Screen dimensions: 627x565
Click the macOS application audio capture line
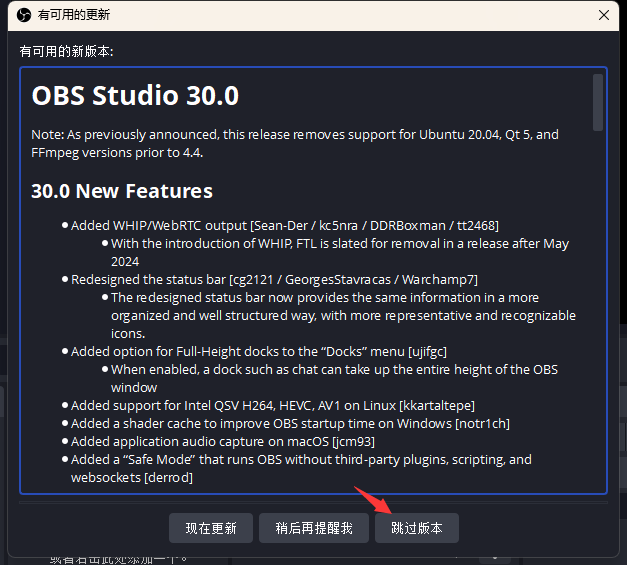point(223,441)
